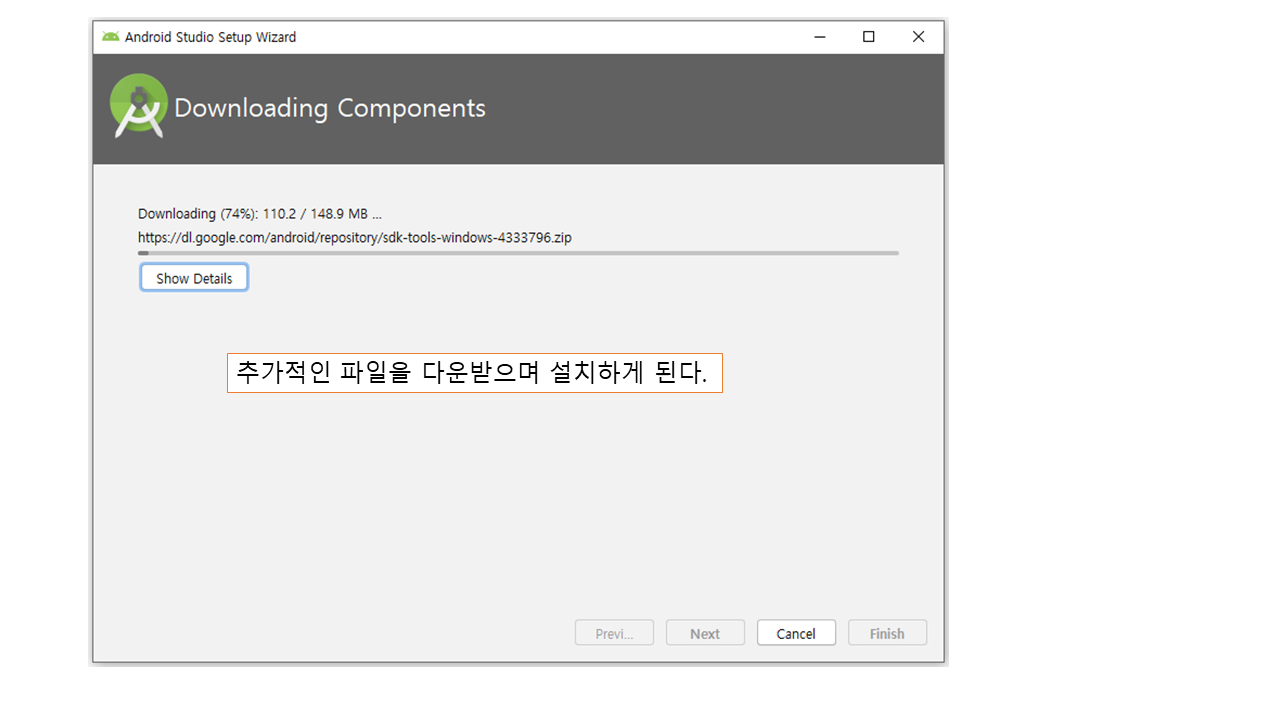
Task: Click the Android Studio logo in header
Action: (139, 106)
